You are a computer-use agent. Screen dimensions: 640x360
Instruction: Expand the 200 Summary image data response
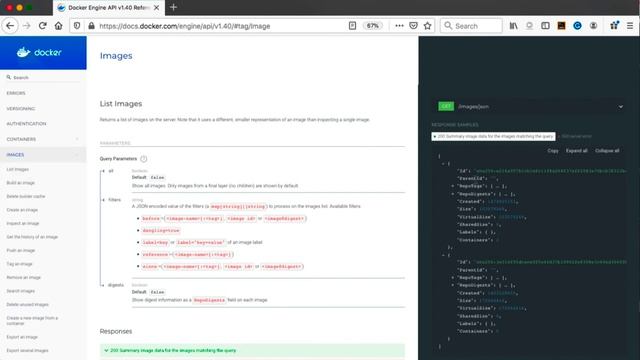pos(252,350)
